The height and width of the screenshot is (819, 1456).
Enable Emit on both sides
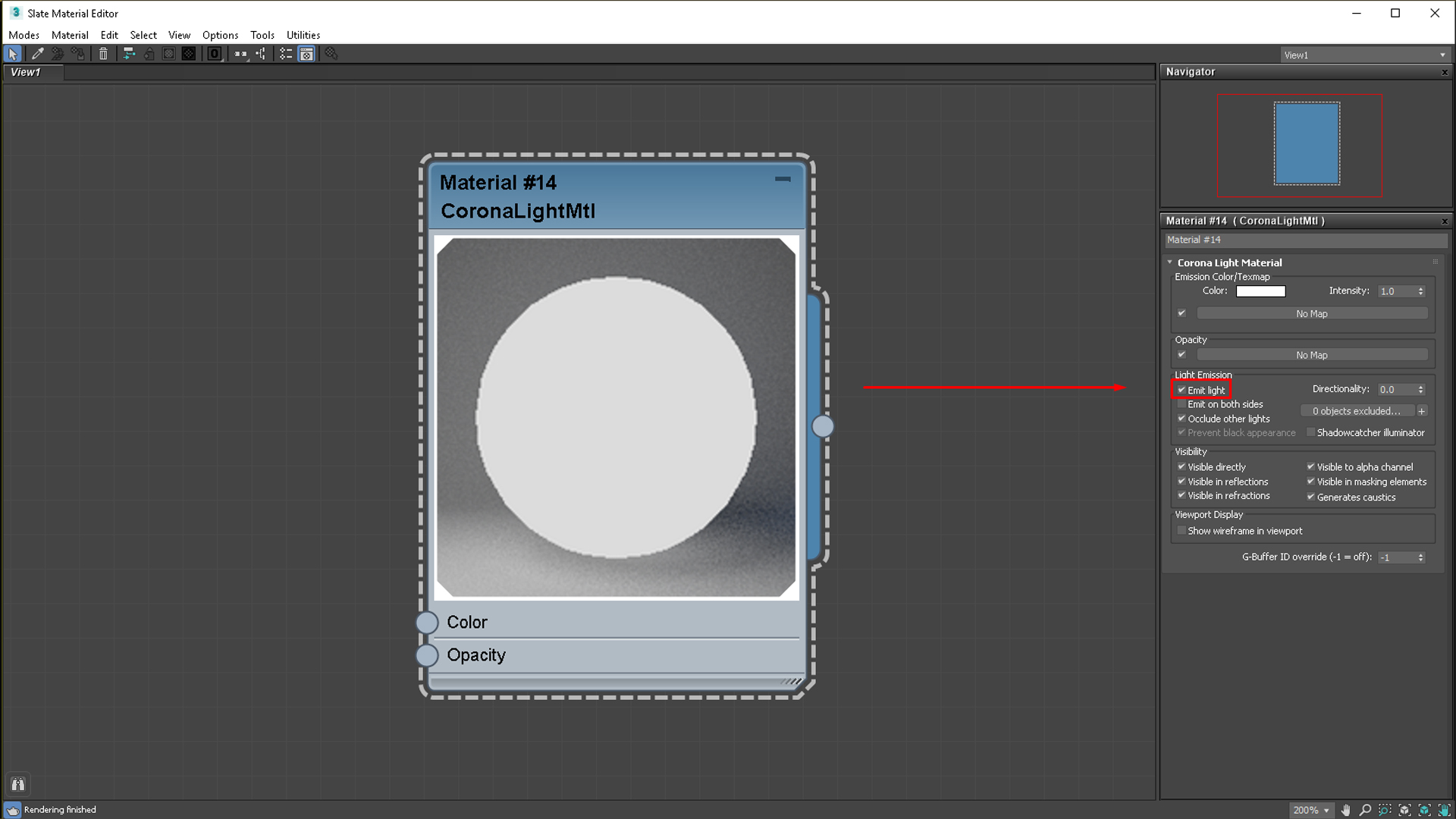coord(1181,404)
